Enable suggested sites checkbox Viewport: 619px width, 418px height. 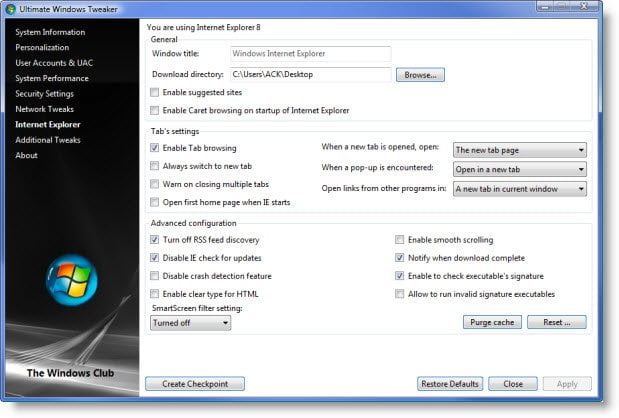point(154,92)
